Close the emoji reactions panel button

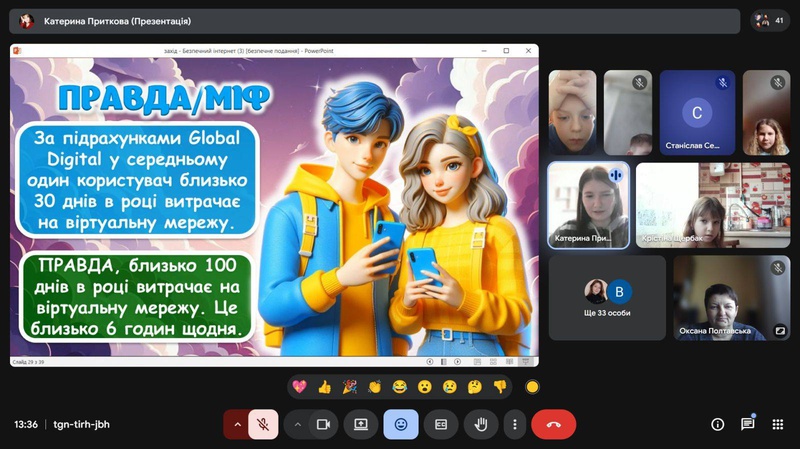pos(401,424)
